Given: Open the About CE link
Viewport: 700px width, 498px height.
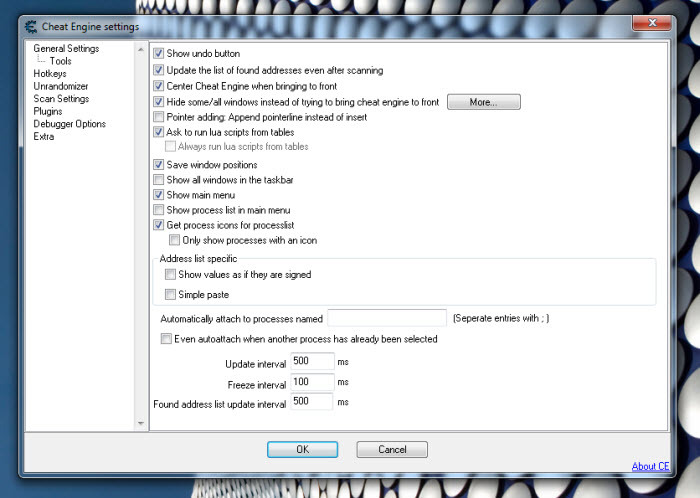Looking at the screenshot, I should click(650, 466).
